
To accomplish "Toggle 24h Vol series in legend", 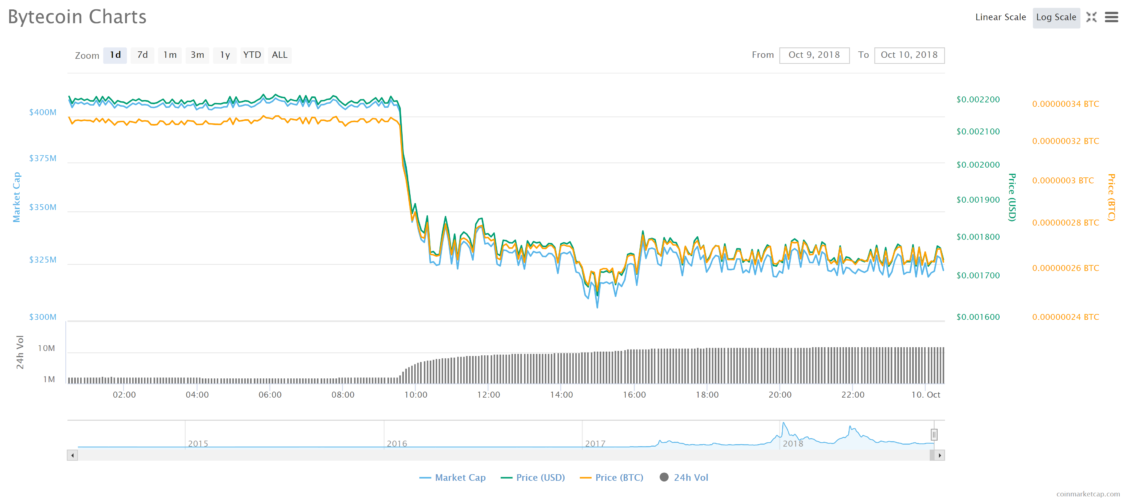I will click(x=683, y=477).
